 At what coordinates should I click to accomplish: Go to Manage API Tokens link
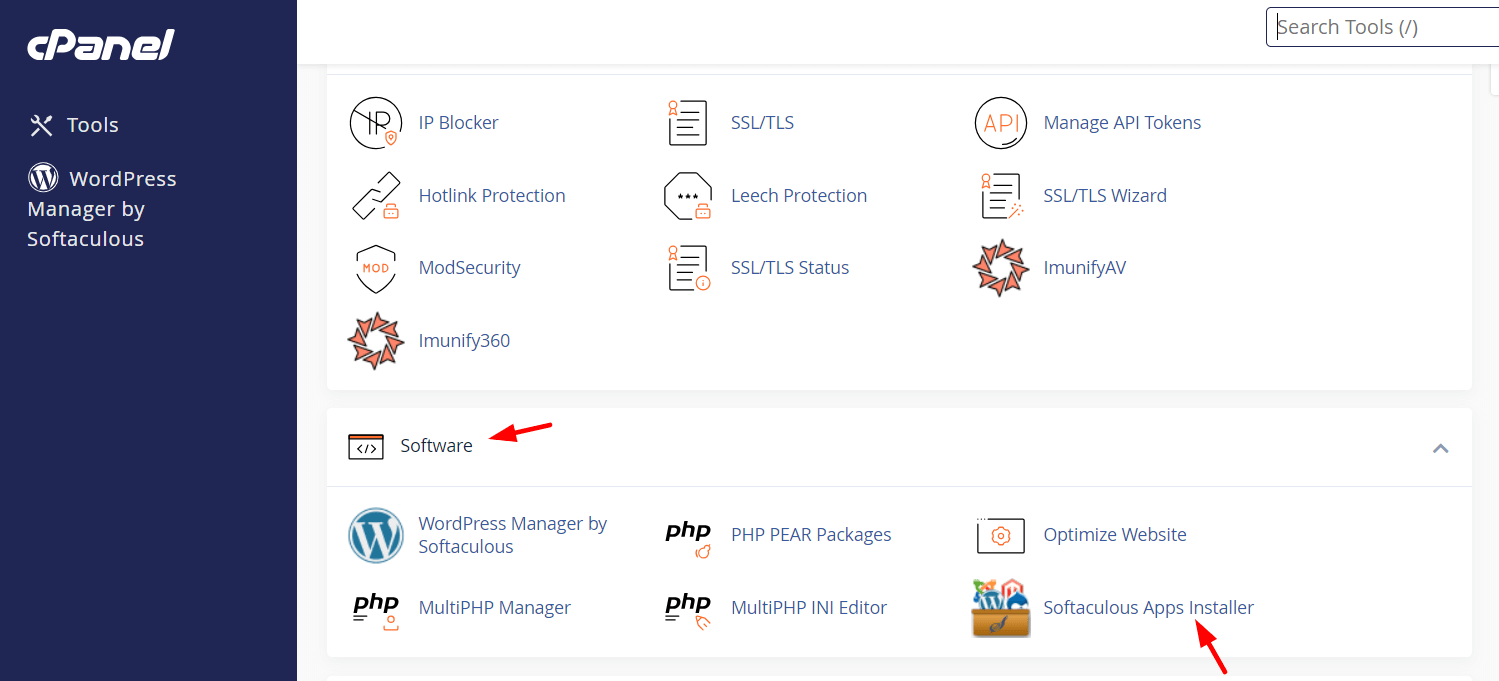[1122, 123]
